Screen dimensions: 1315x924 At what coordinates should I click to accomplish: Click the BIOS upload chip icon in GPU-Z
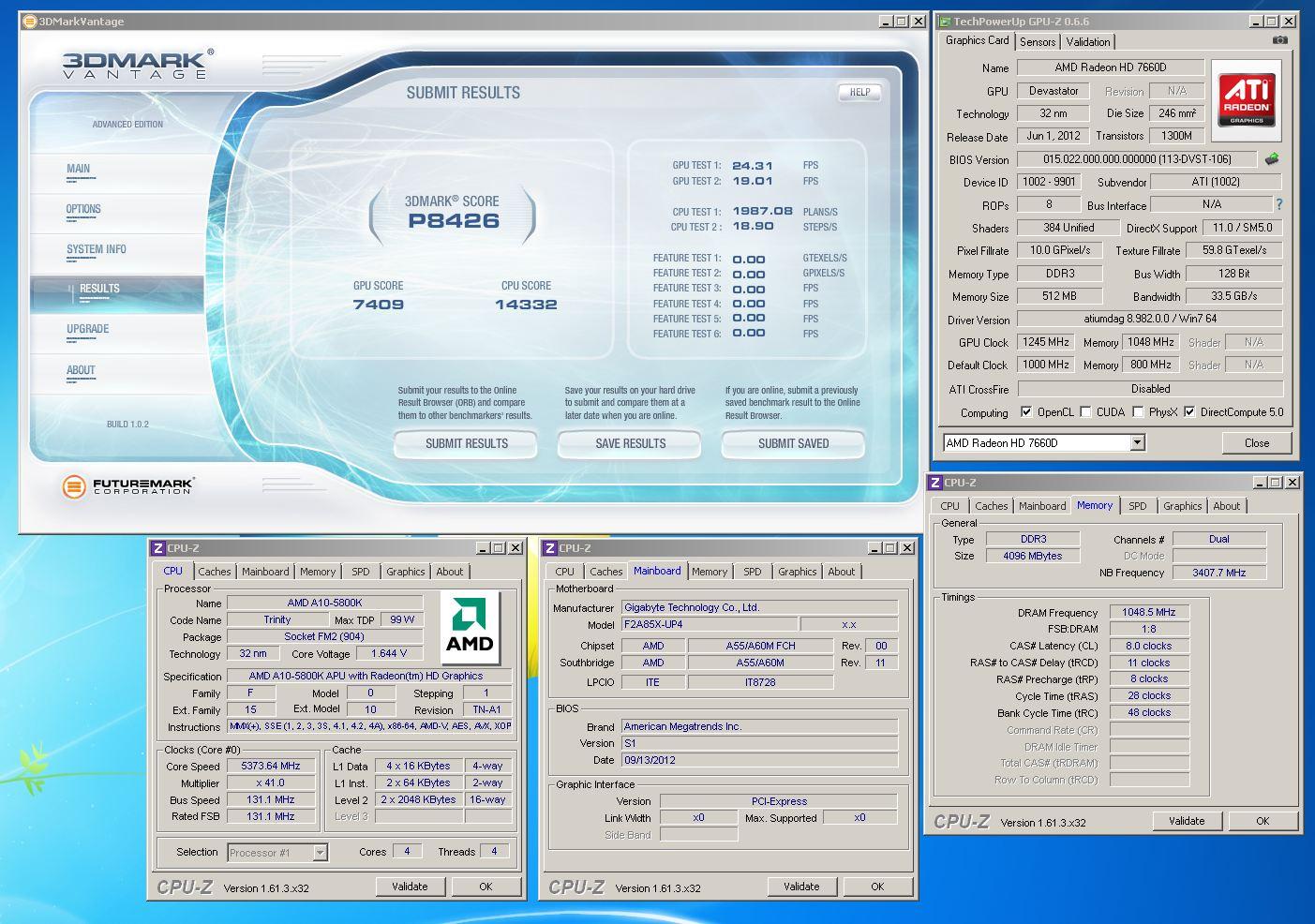coord(1272,159)
